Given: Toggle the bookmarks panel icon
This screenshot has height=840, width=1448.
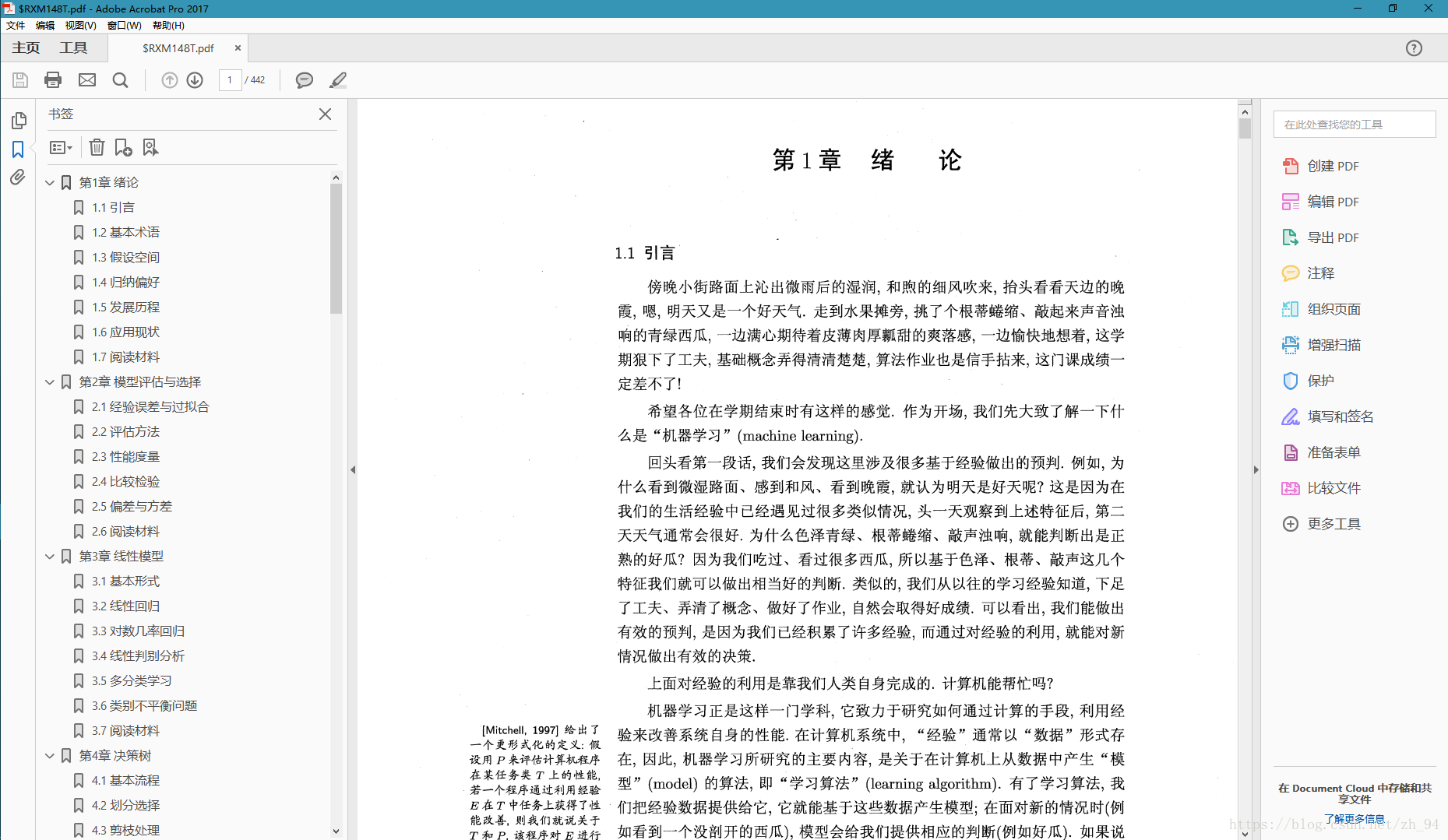Looking at the screenshot, I should pyautogui.click(x=18, y=149).
